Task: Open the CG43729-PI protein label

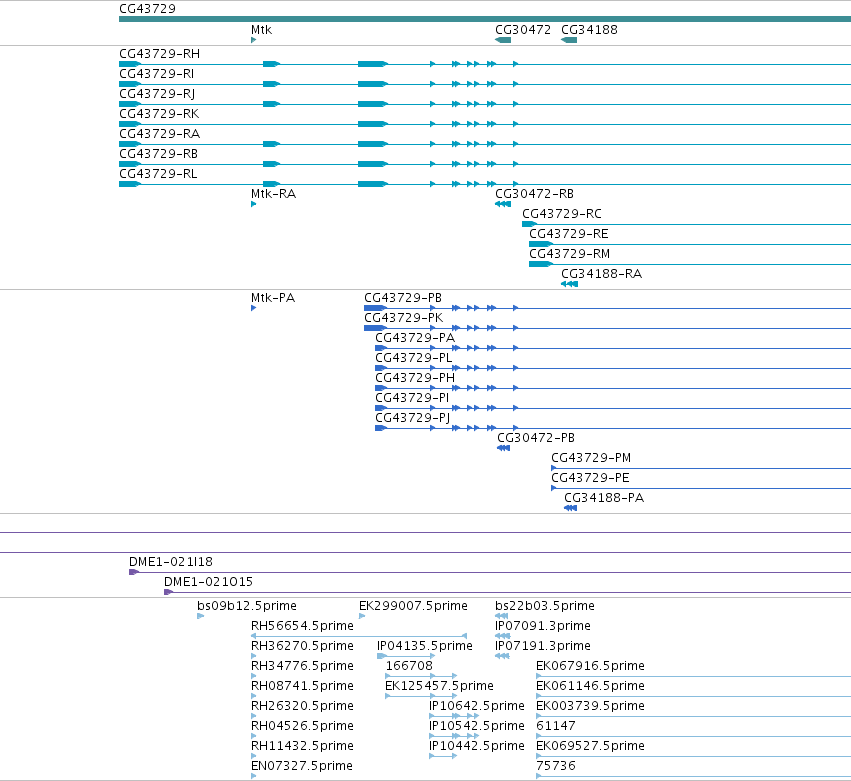Action: tap(412, 399)
